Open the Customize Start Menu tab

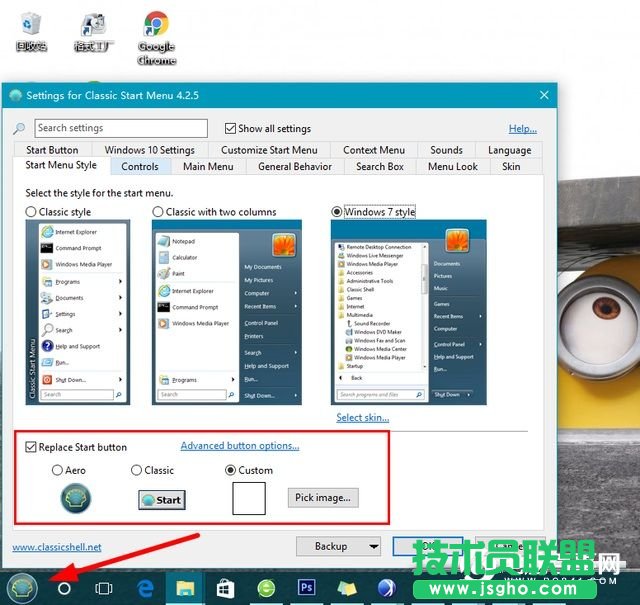269,150
